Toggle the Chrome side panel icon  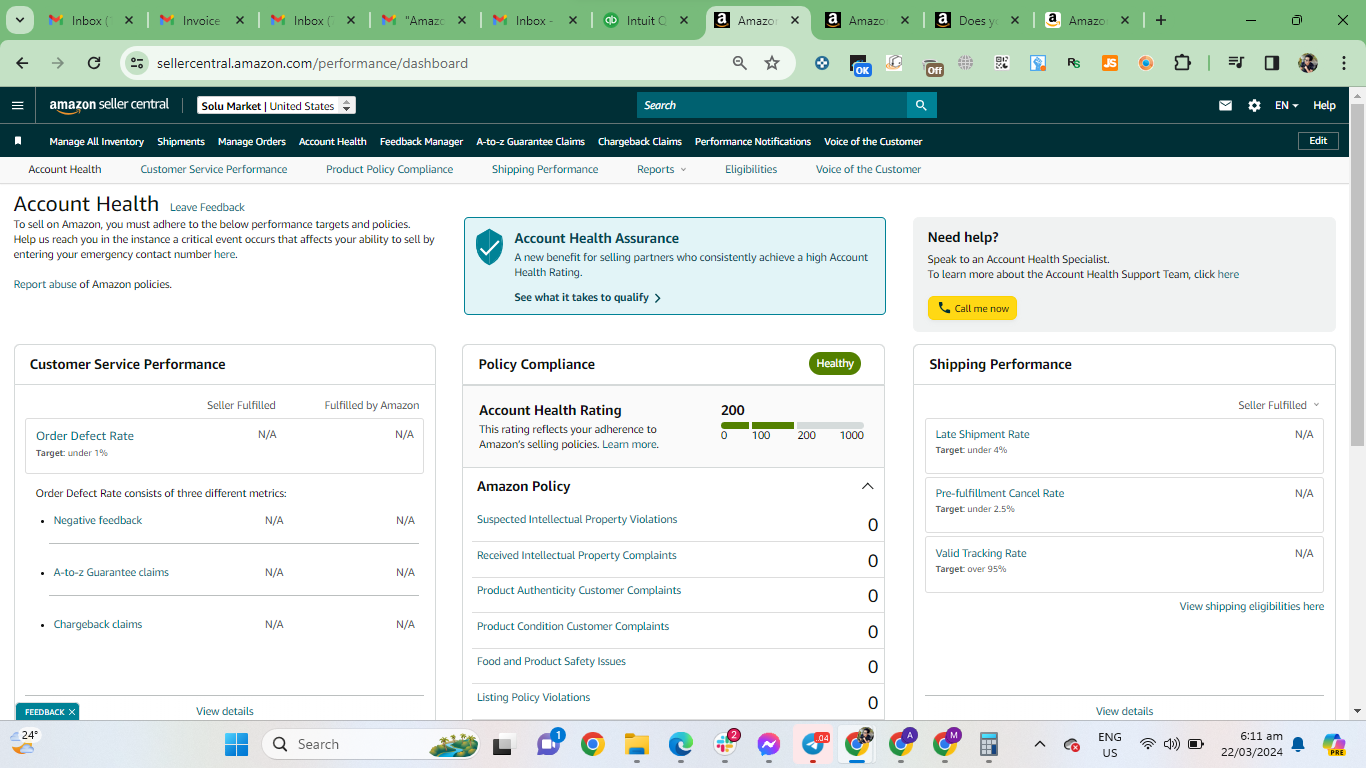1272,63
